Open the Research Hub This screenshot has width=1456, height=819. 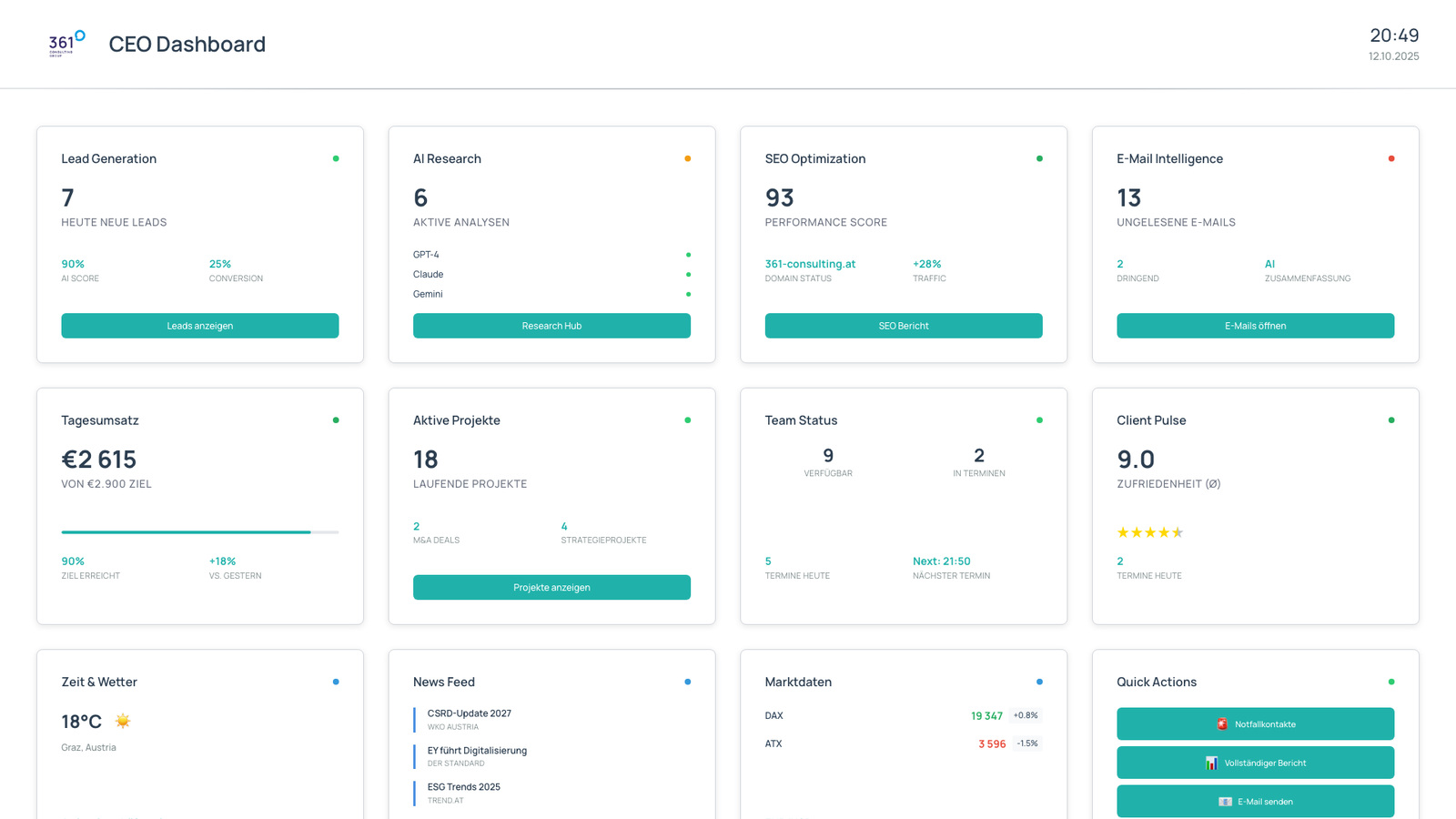551,326
